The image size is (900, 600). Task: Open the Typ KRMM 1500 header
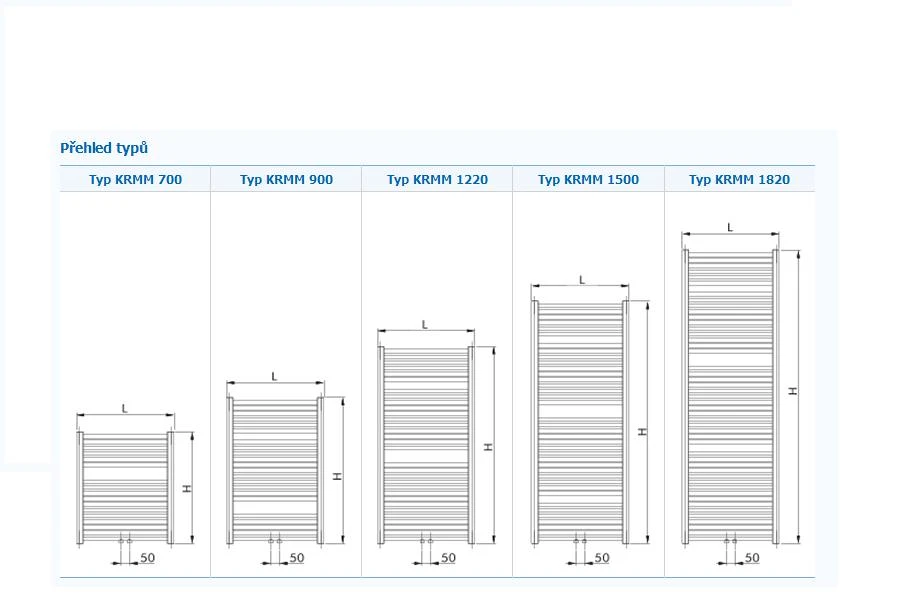point(588,180)
